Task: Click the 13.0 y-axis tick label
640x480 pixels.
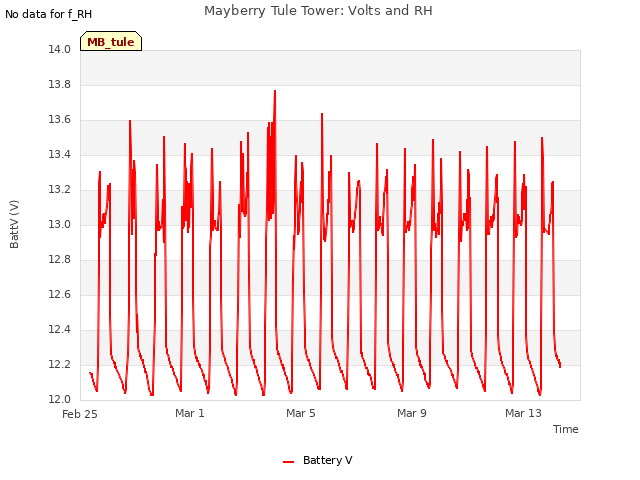Action: click(60, 224)
